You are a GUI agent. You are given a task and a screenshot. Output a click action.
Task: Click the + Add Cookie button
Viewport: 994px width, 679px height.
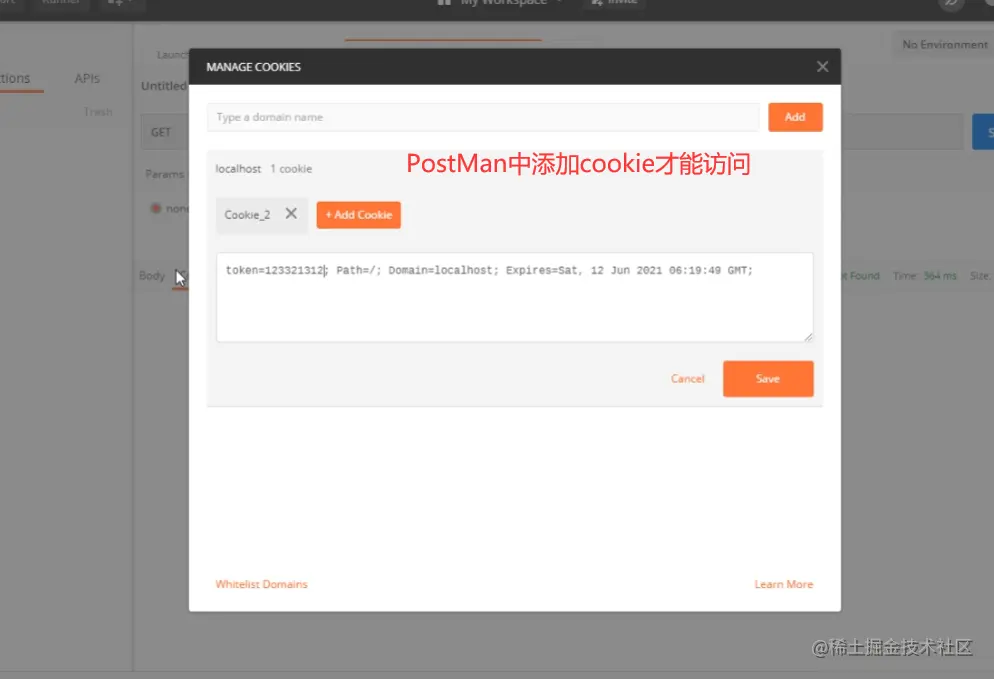[358, 215]
